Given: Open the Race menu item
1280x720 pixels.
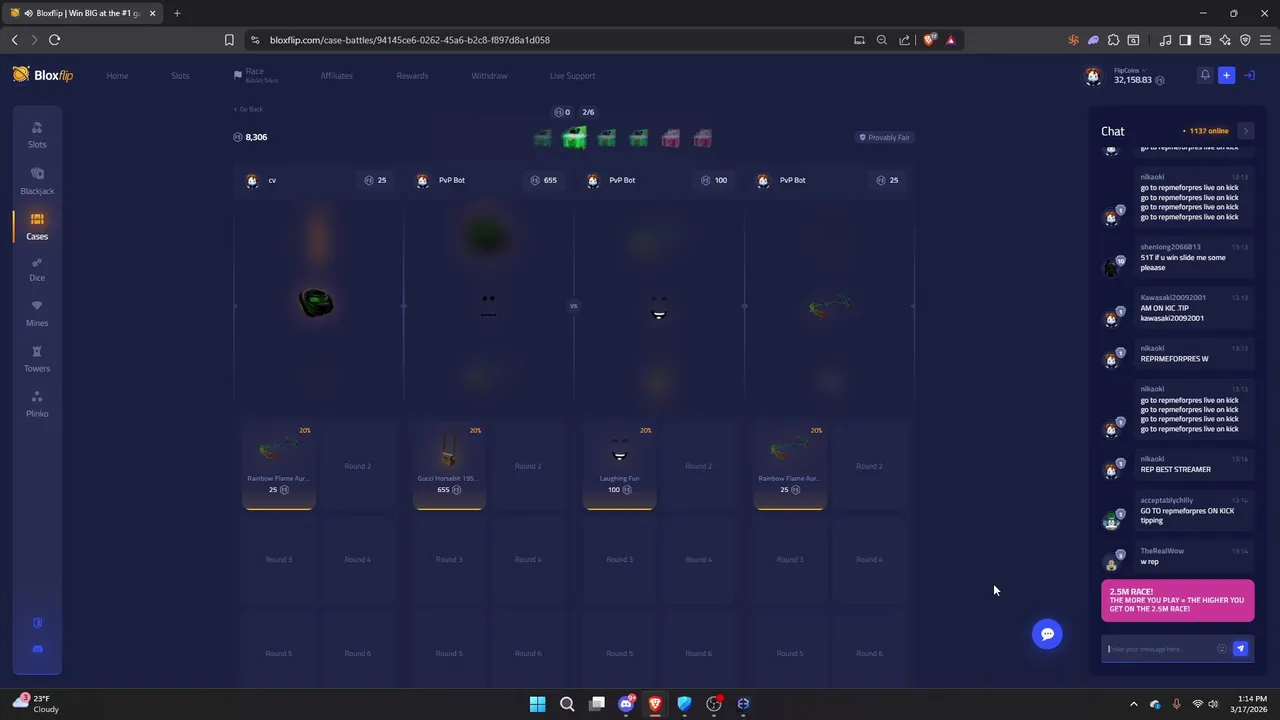Looking at the screenshot, I should pos(256,75).
